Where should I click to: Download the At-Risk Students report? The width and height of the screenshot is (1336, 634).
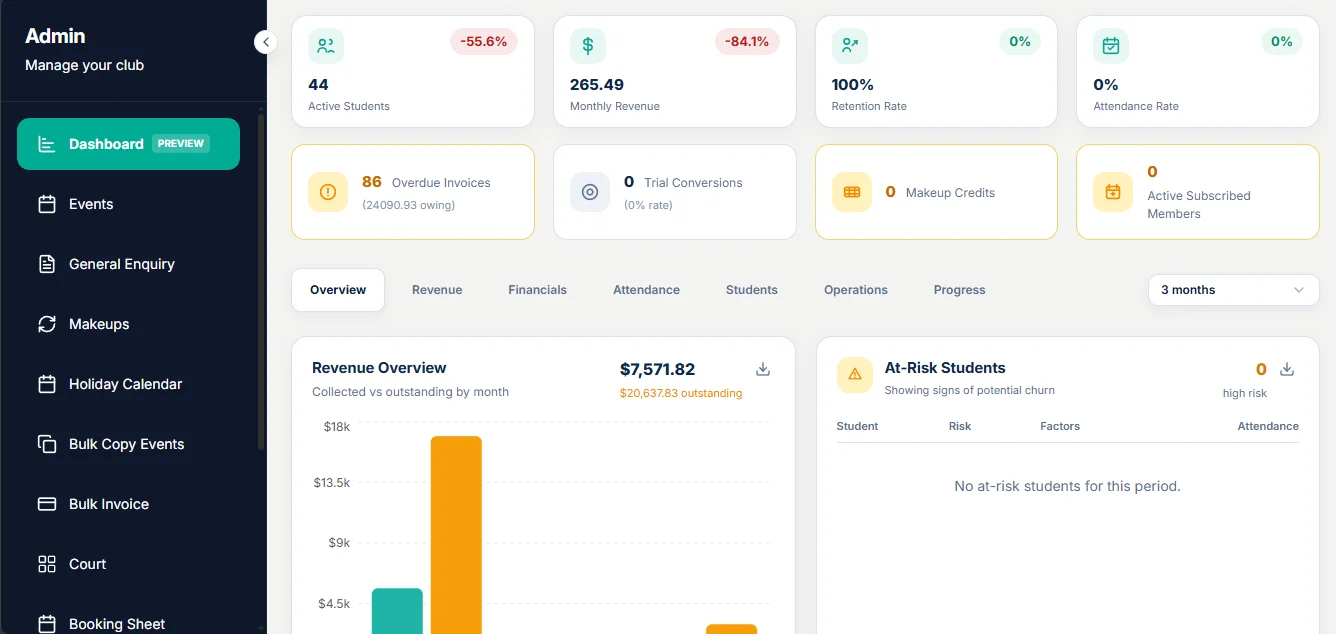[x=1287, y=369]
